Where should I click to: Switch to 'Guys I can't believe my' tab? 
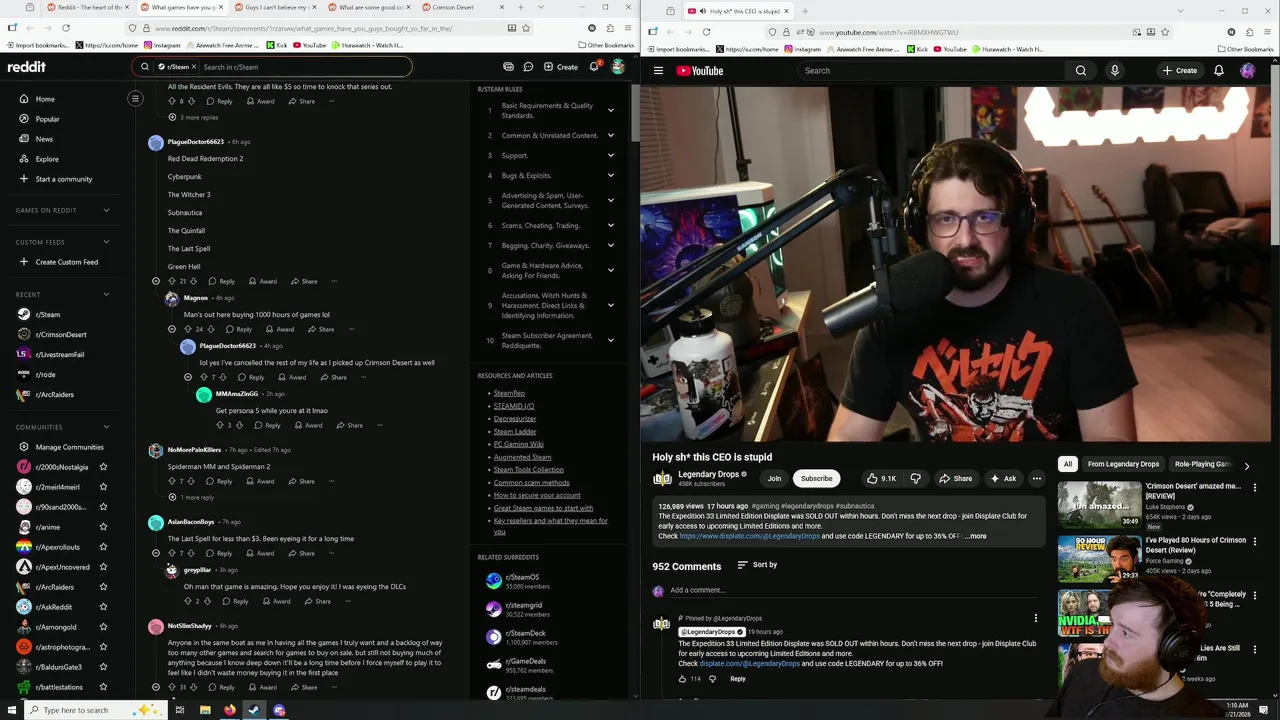click(x=274, y=7)
